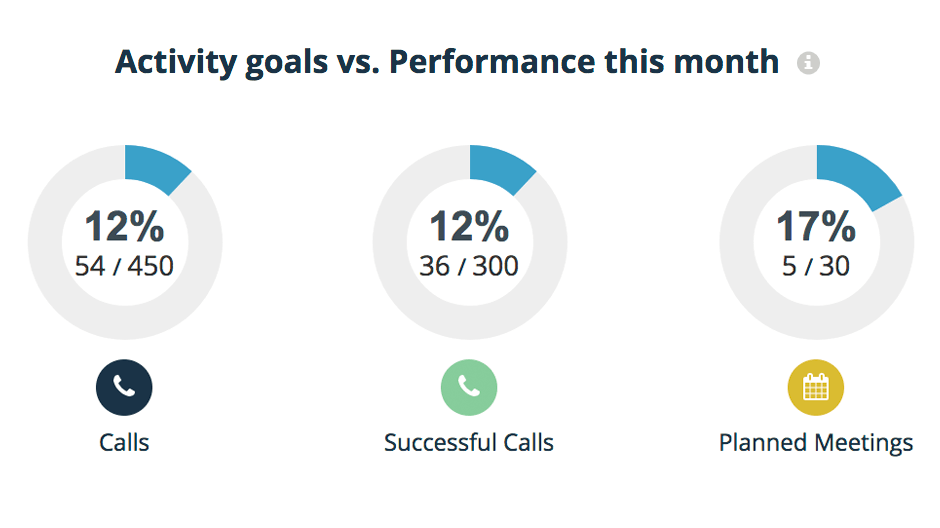940x528 pixels.
Task: Select the Planned Meetings label
Action: 815,443
